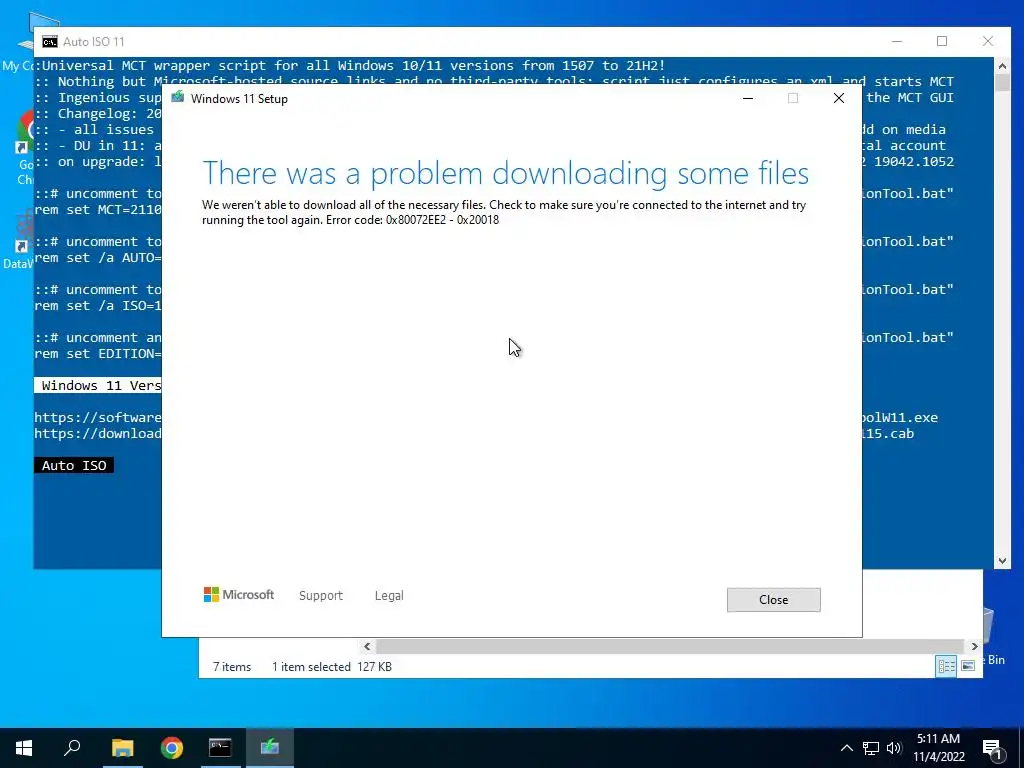
Task: Open Google Chrome from the taskbar
Action: tap(172, 748)
